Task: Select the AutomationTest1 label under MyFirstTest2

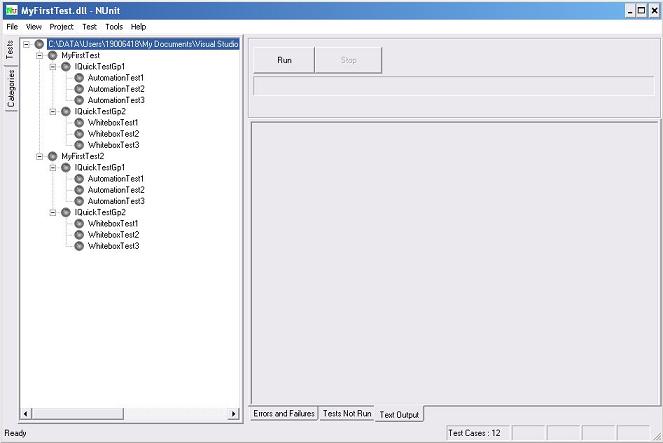Action: 116,179
